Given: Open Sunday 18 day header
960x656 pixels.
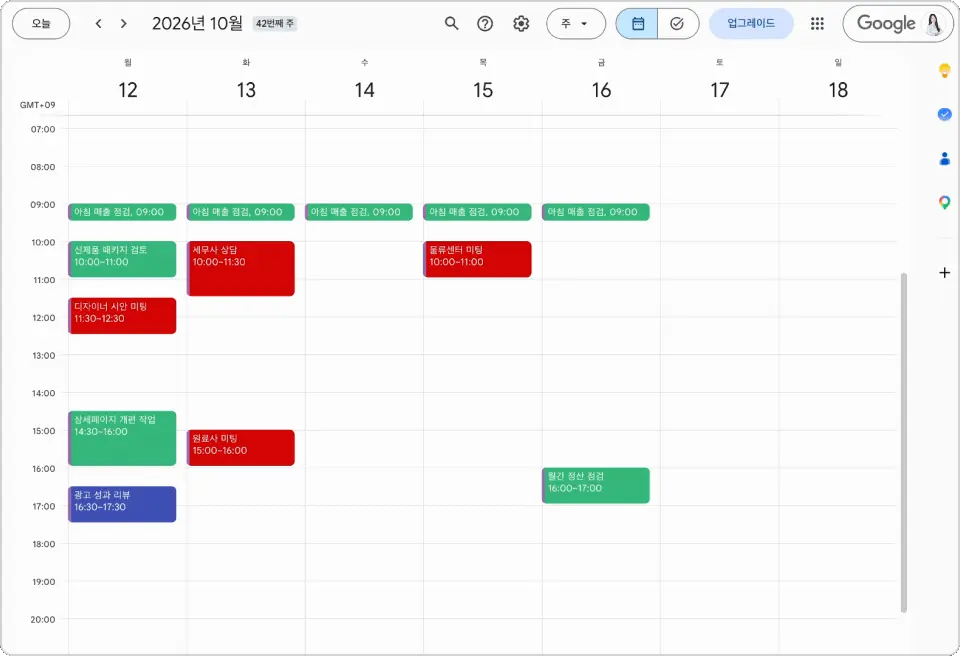Looking at the screenshot, I should pos(838,90).
